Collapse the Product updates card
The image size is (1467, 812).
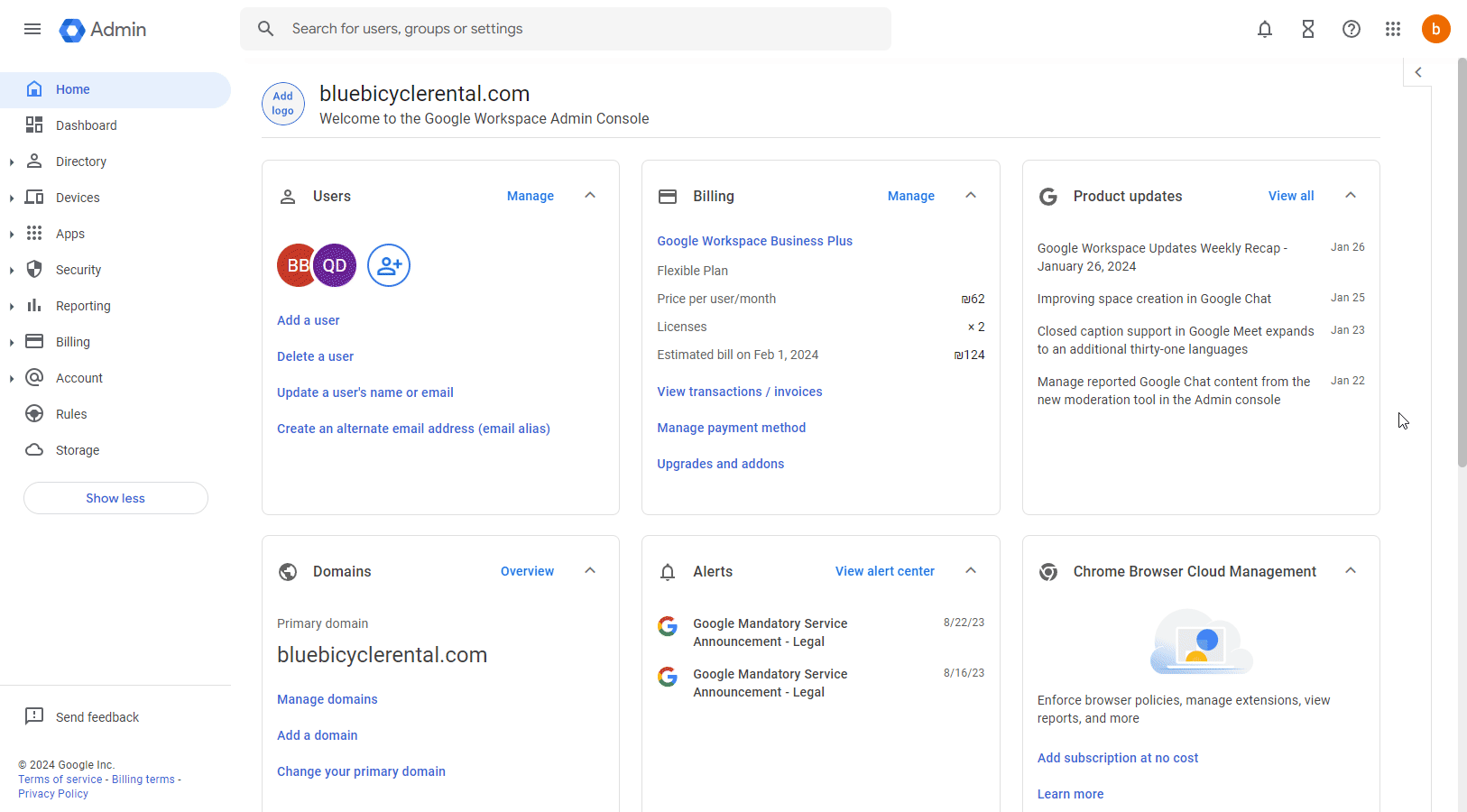[x=1351, y=196]
